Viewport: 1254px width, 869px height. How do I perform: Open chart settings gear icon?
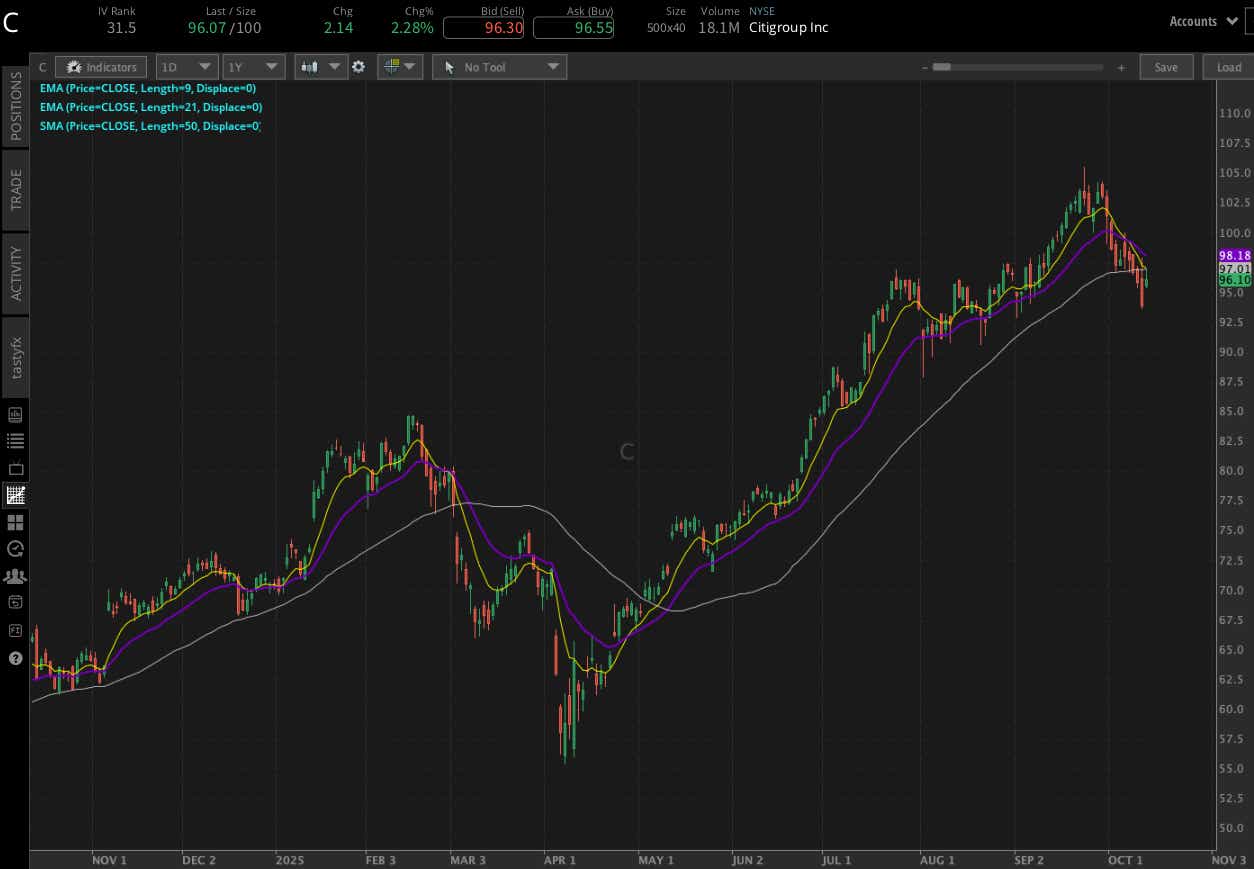click(358, 67)
